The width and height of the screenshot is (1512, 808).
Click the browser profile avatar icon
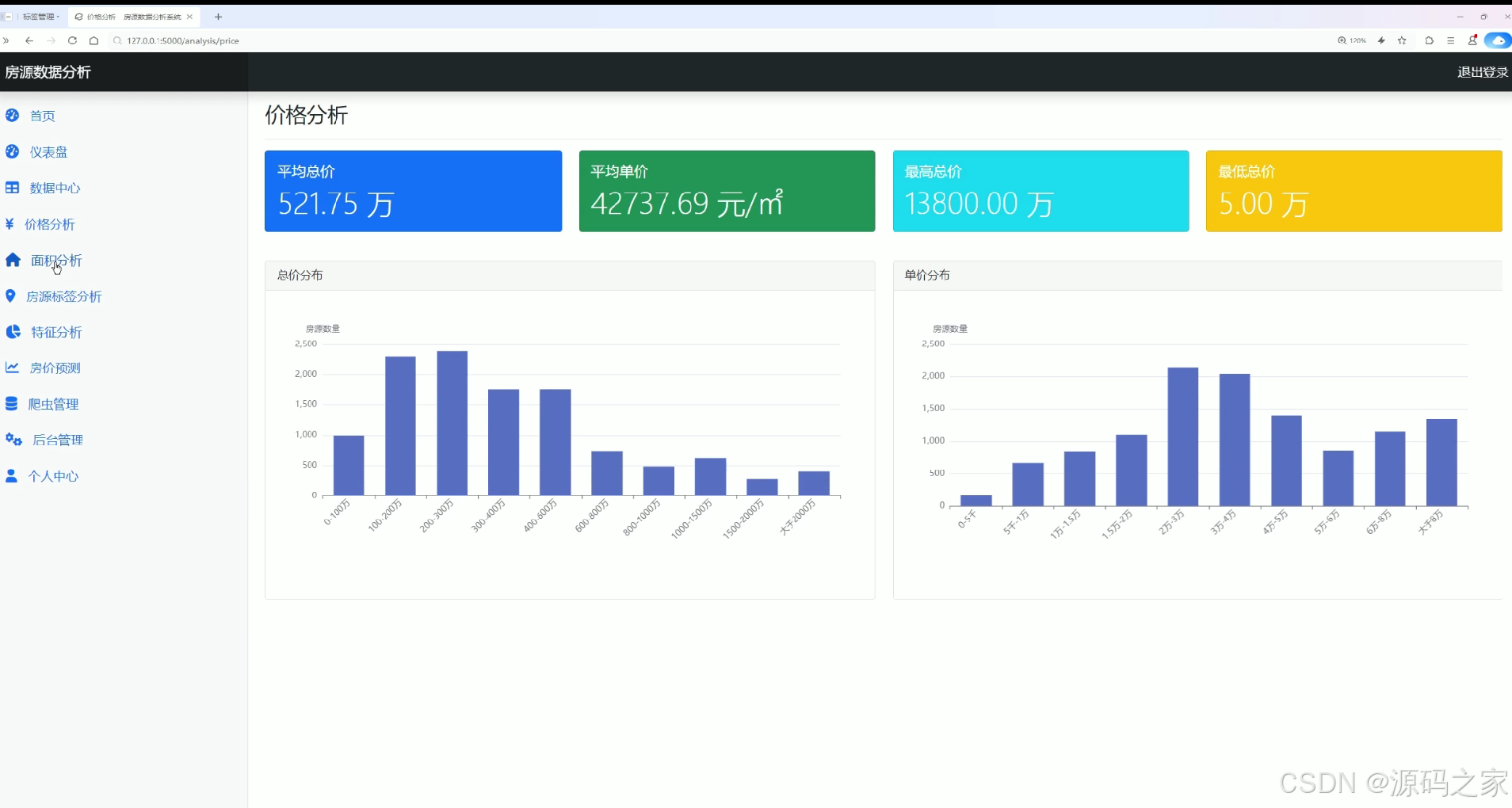pyautogui.click(x=1472, y=40)
